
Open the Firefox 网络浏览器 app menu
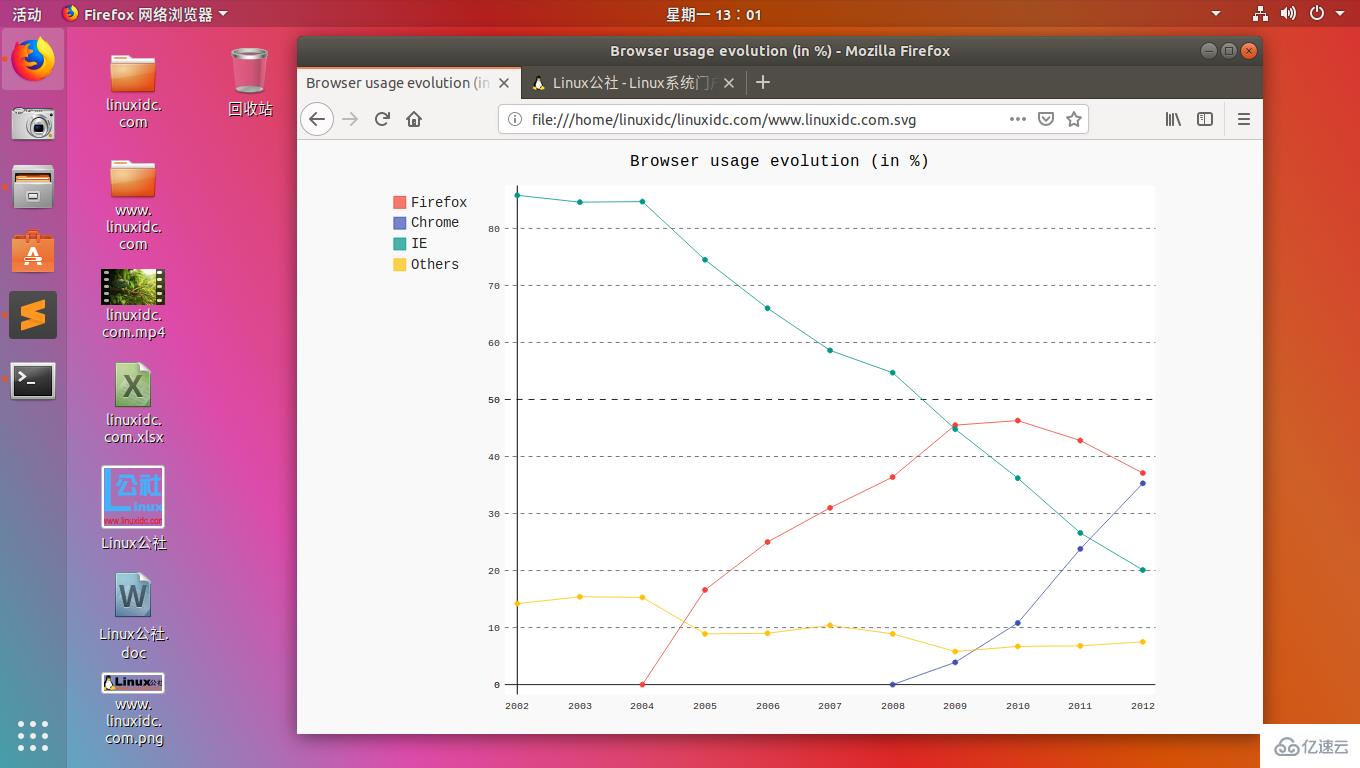pyautogui.click(x=145, y=14)
